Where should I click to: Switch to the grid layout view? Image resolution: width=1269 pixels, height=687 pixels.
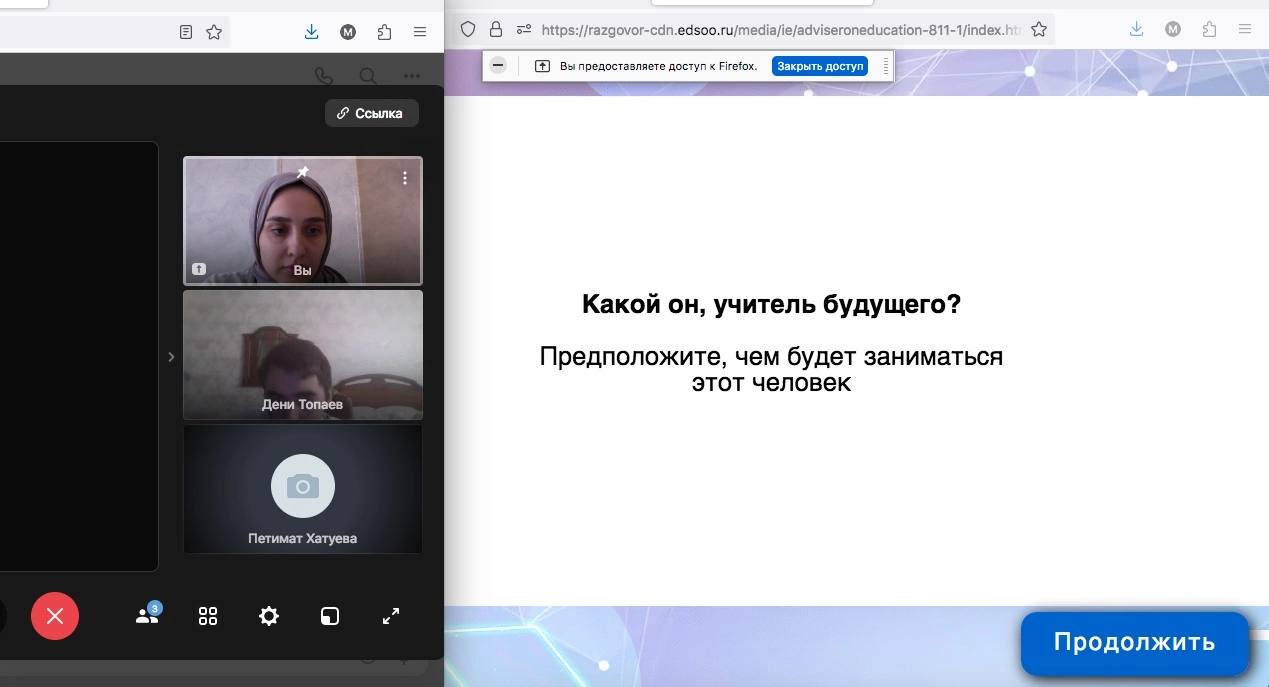[x=208, y=616]
